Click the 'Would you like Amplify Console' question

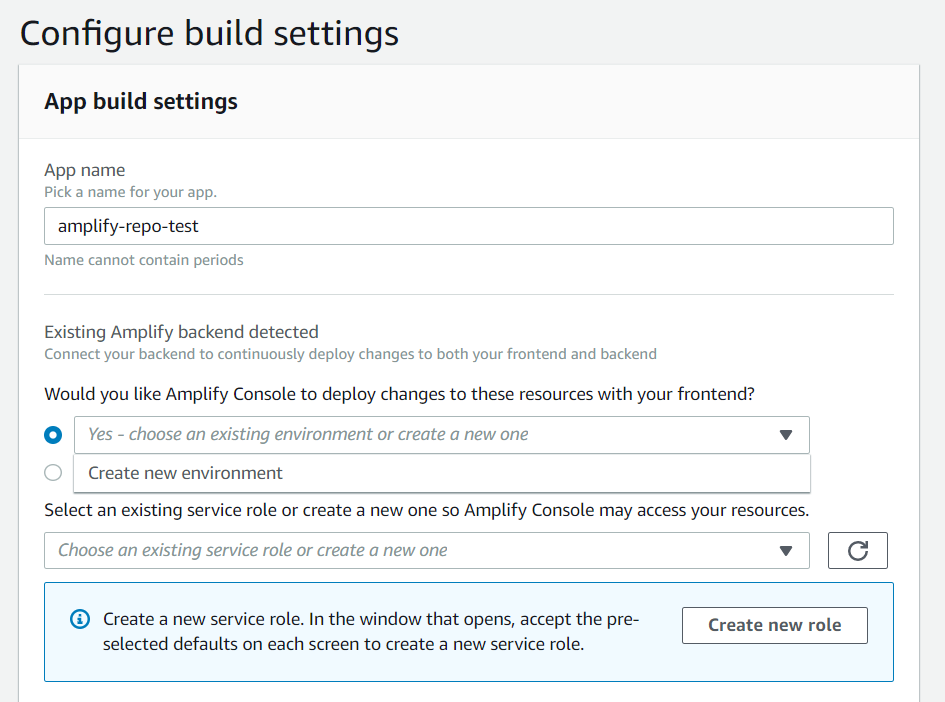point(399,394)
